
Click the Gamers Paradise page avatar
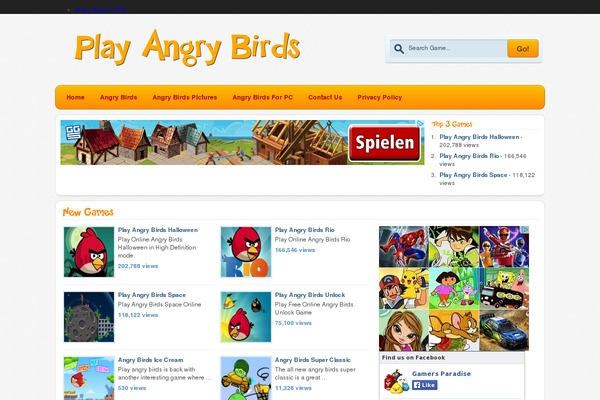[x=396, y=381]
